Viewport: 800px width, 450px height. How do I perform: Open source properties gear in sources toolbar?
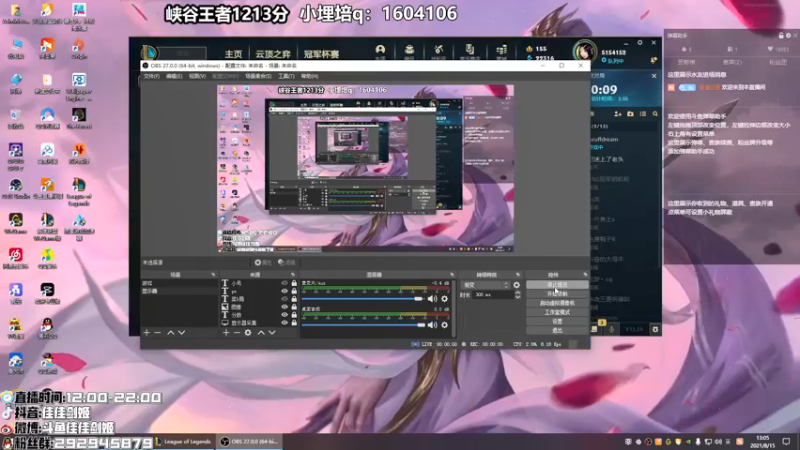pyautogui.click(x=248, y=333)
